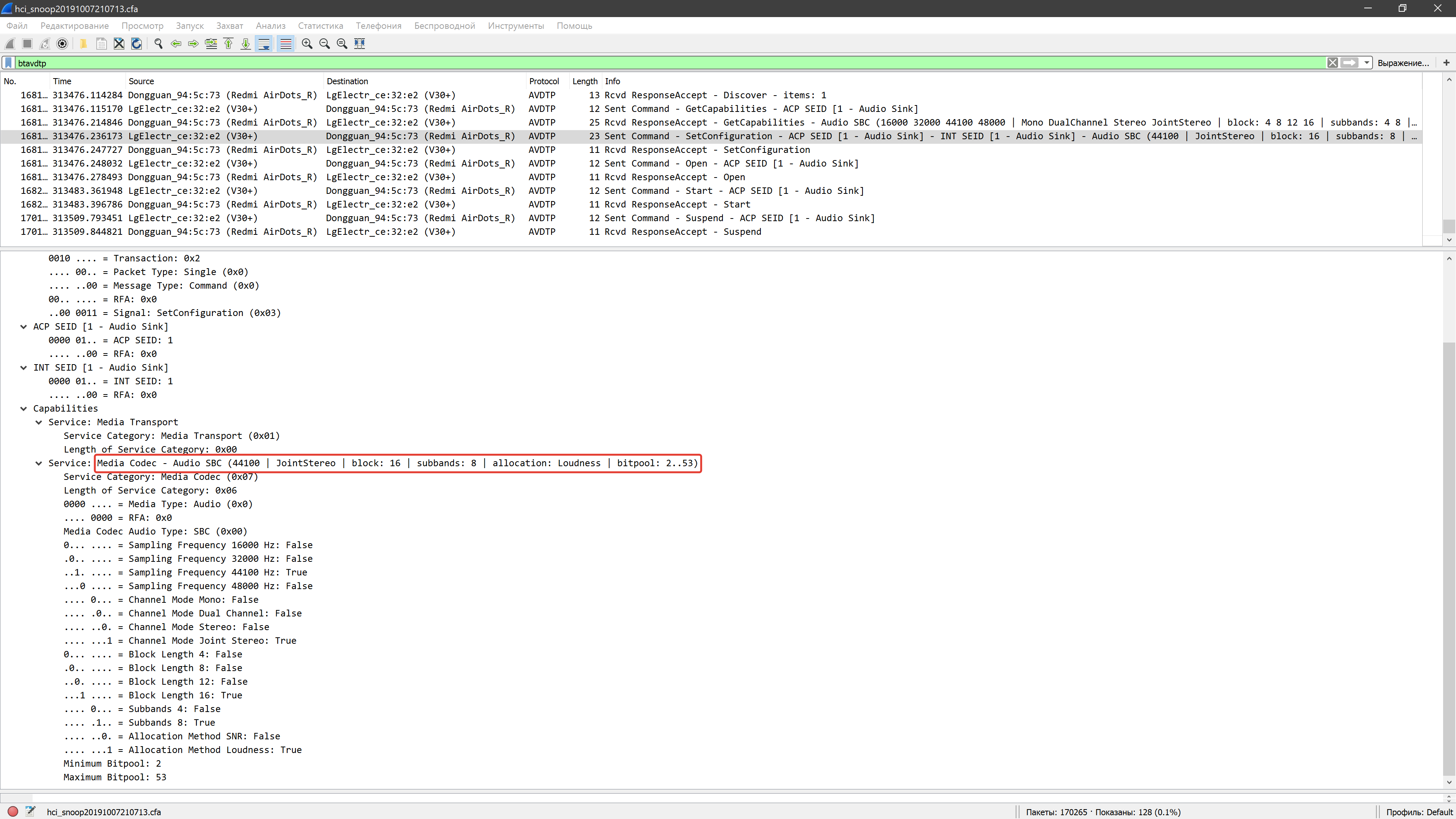Click the expert info red circle in status bar
Screen dimensions: 1456x819
pyautogui.click(x=13, y=812)
